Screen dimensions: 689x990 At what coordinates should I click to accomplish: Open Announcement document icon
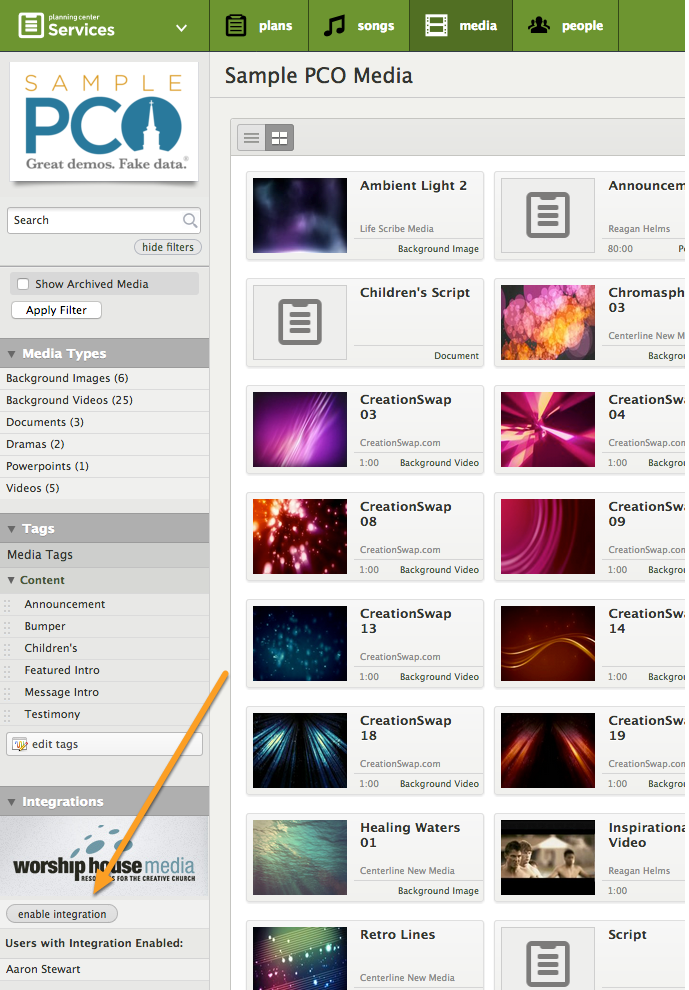point(548,215)
